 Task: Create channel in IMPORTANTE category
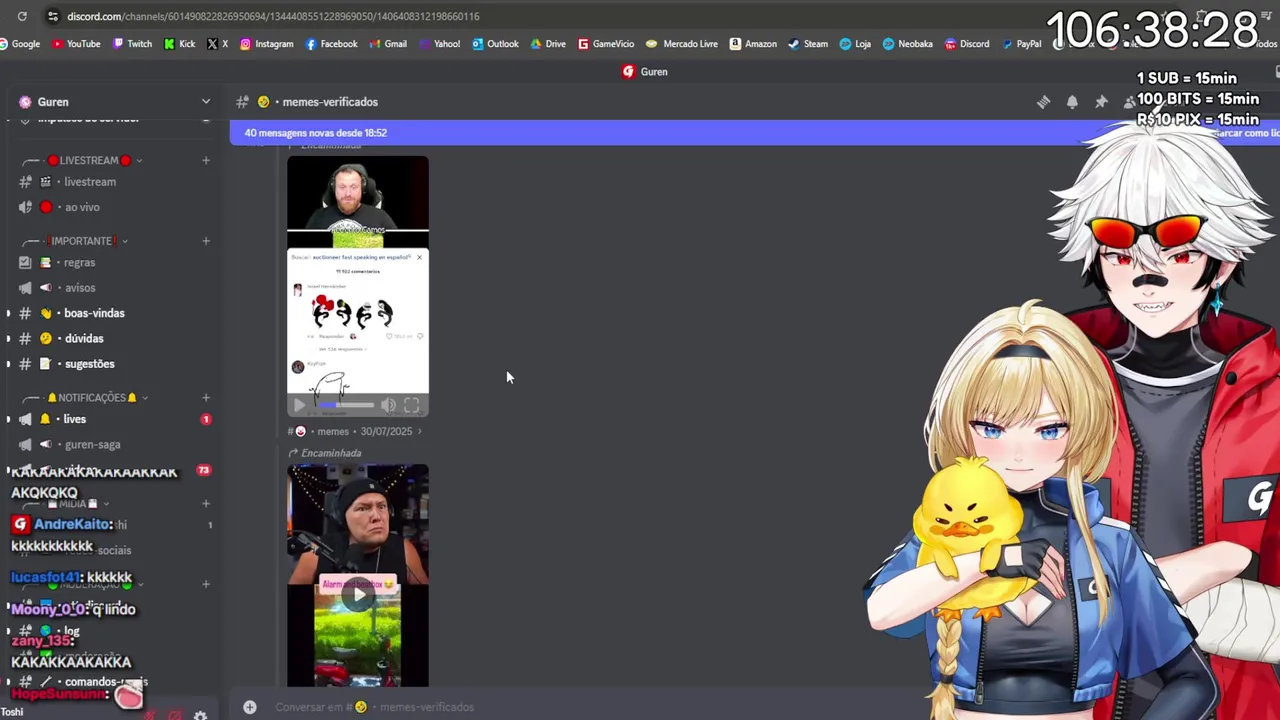click(x=206, y=241)
